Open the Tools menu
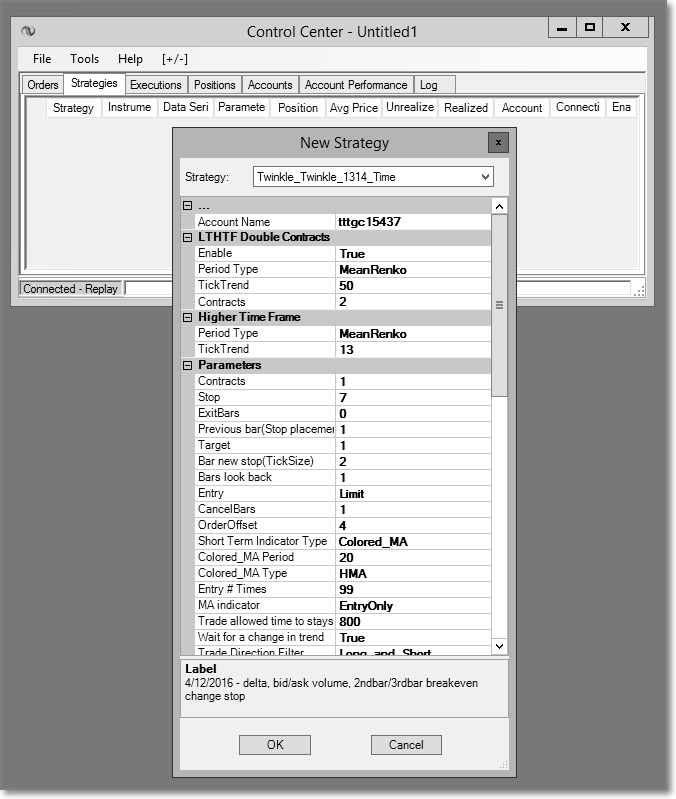Viewport: 676px width, 799px height. pos(85,59)
